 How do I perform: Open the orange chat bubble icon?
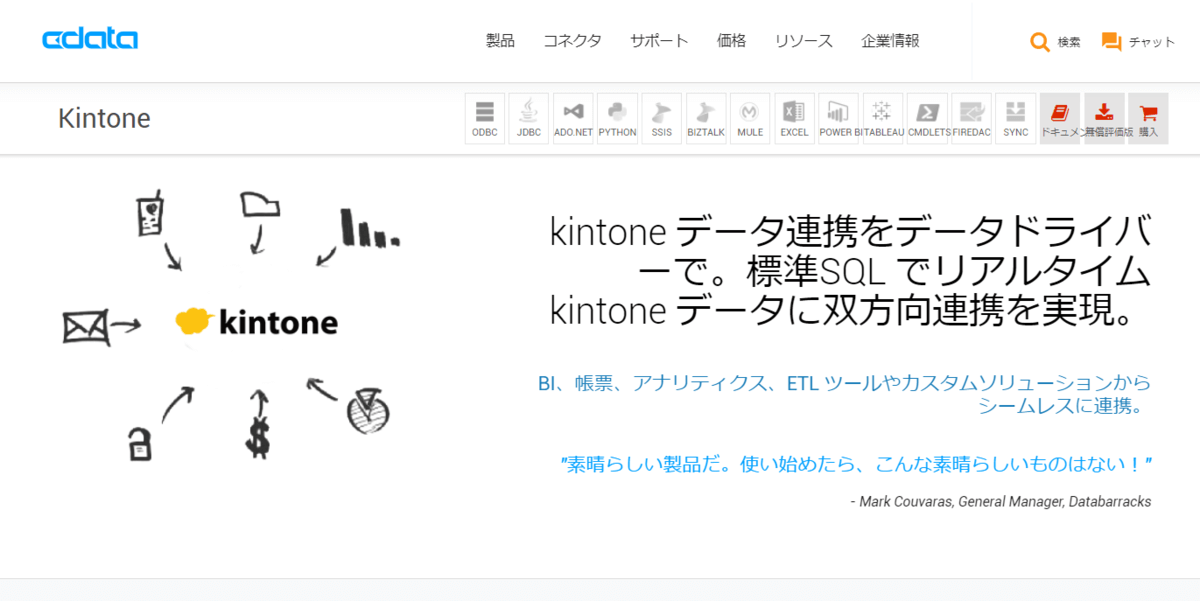(1111, 42)
